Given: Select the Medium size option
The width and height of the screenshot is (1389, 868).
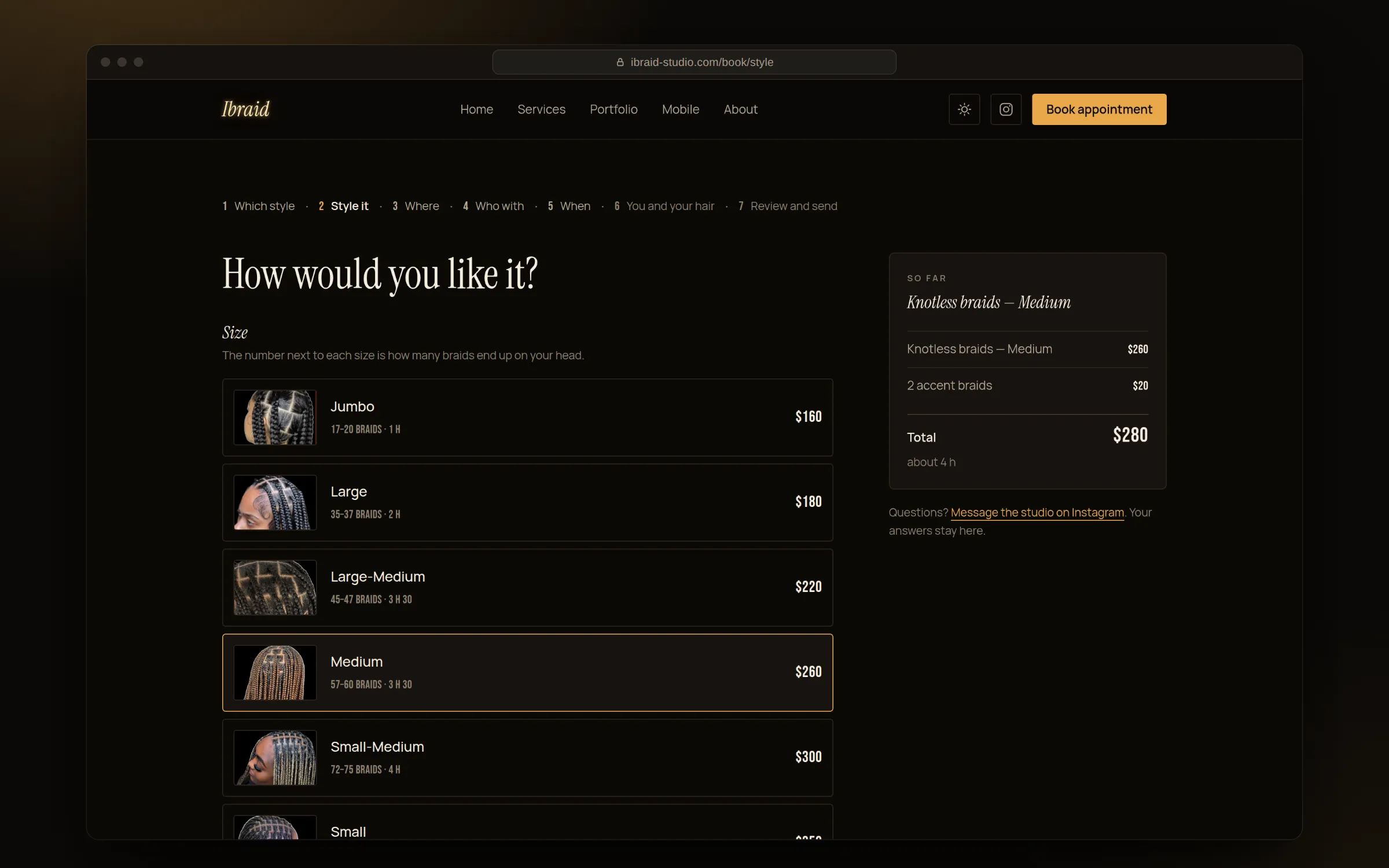Looking at the screenshot, I should (528, 672).
